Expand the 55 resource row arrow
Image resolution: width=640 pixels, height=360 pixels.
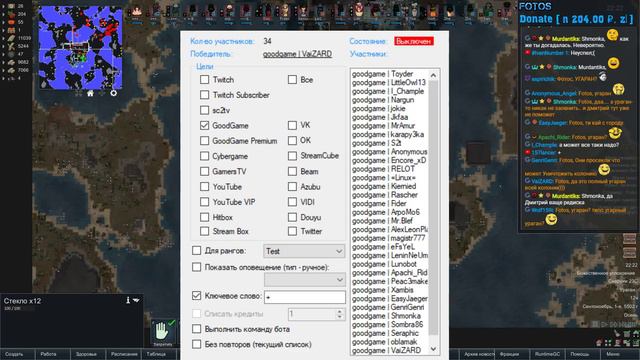click(x=4, y=22)
